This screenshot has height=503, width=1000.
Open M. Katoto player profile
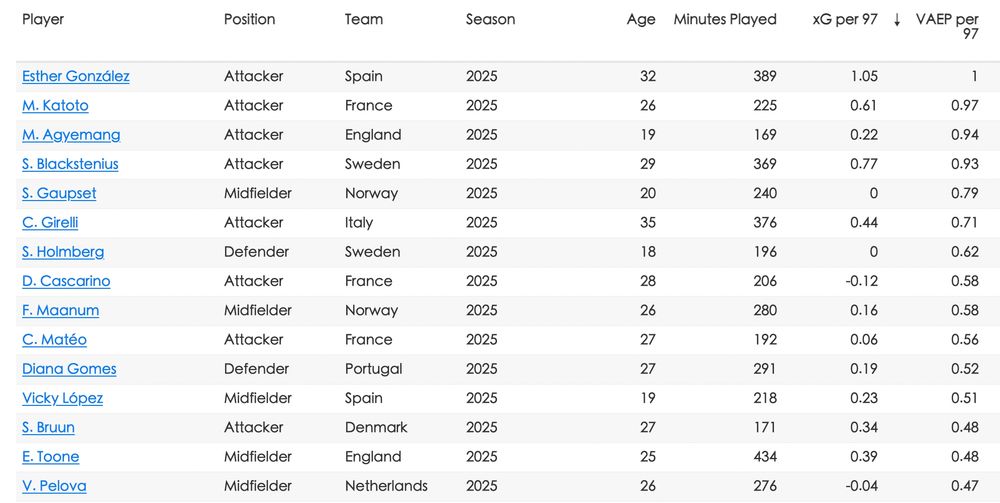point(55,106)
